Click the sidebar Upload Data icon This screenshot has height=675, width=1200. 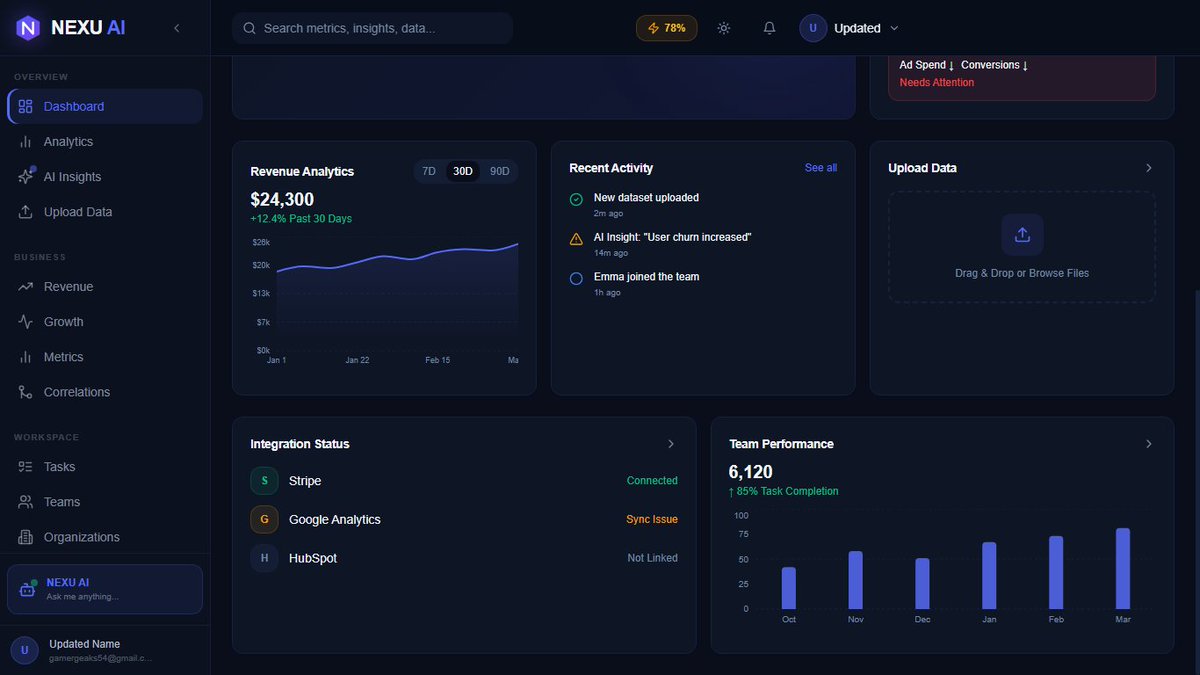(25, 212)
